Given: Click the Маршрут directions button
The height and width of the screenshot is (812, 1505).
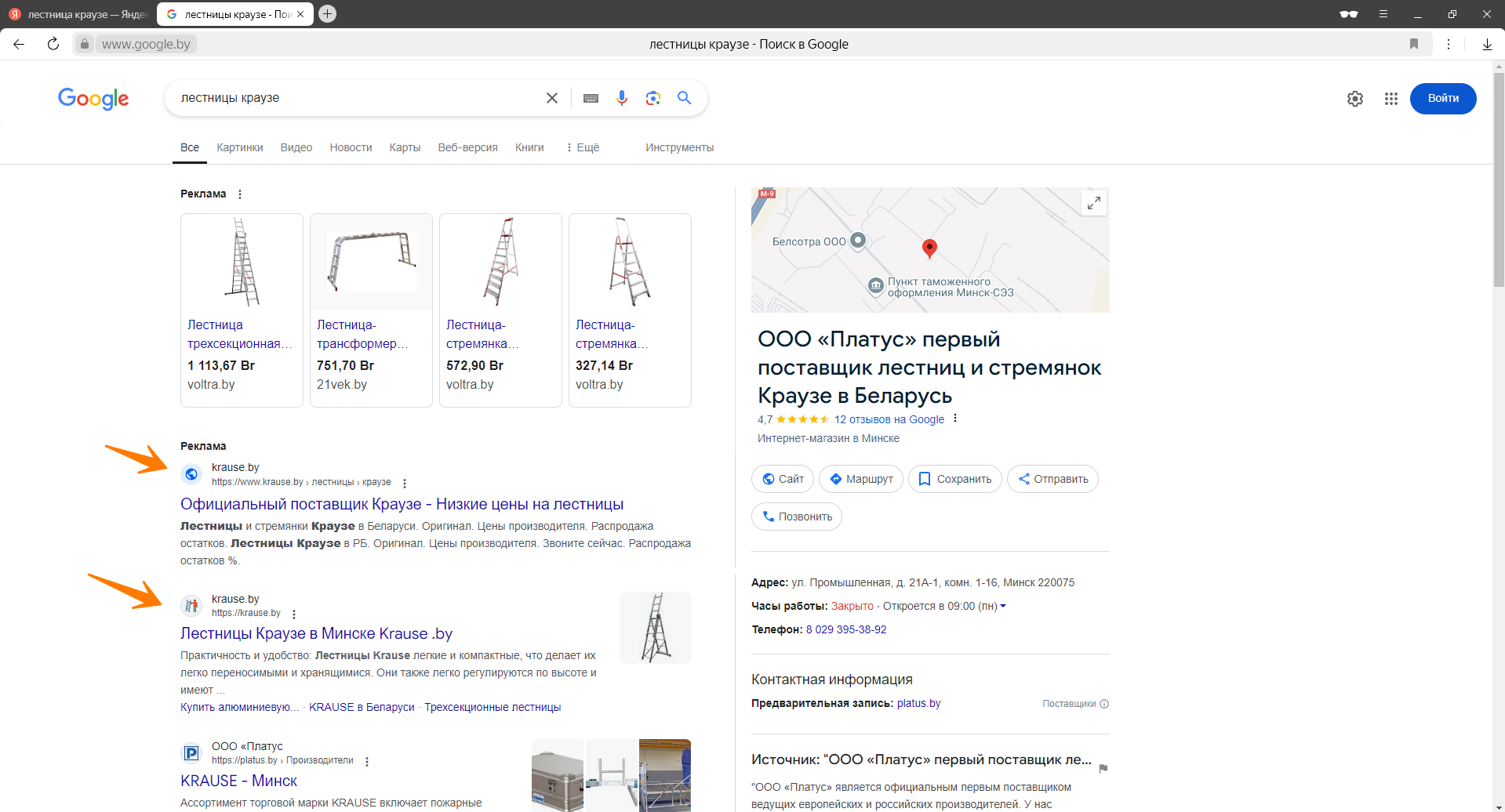Looking at the screenshot, I should (x=861, y=479).
